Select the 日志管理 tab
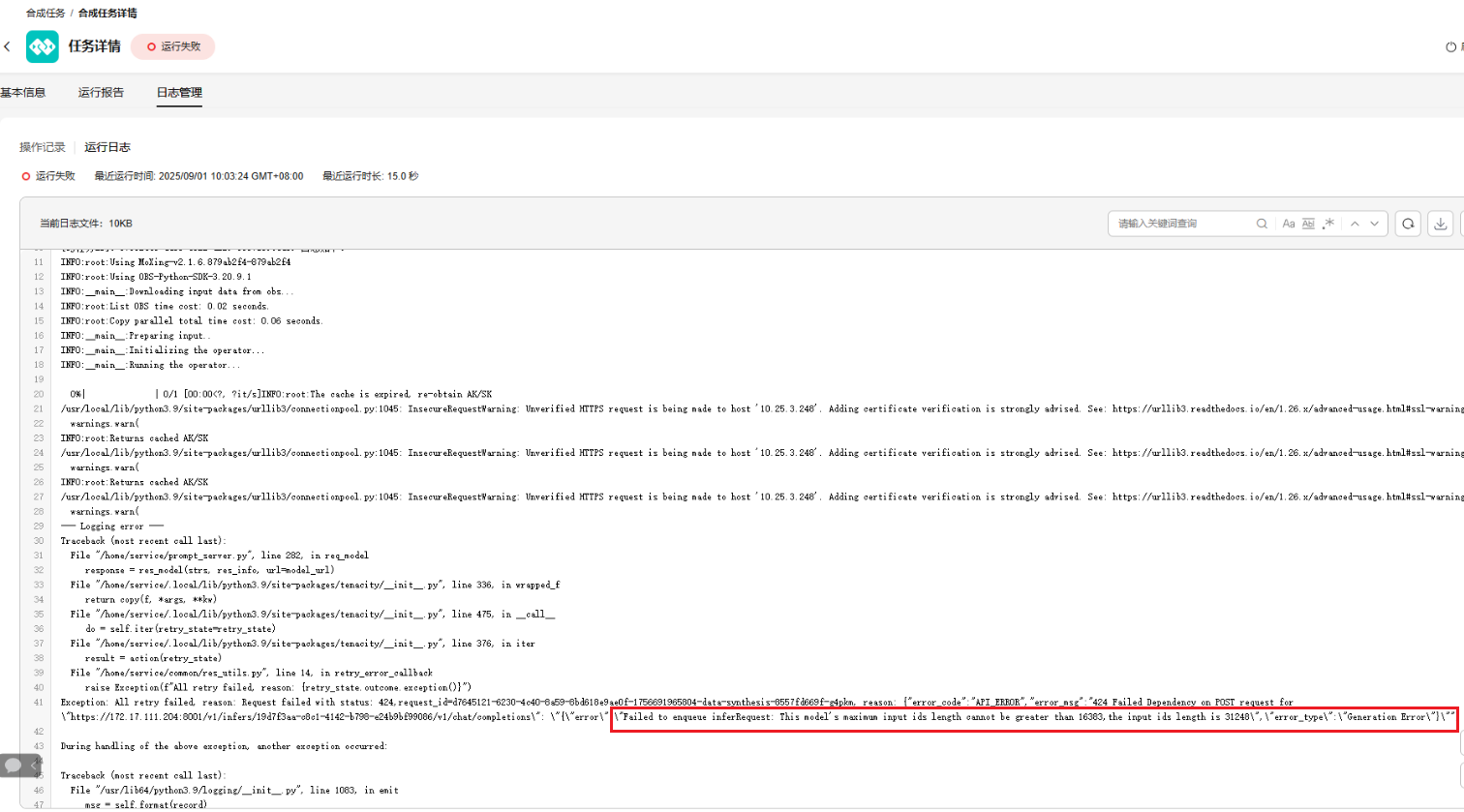Viewport: 1464px width, 812px height. 179,93
